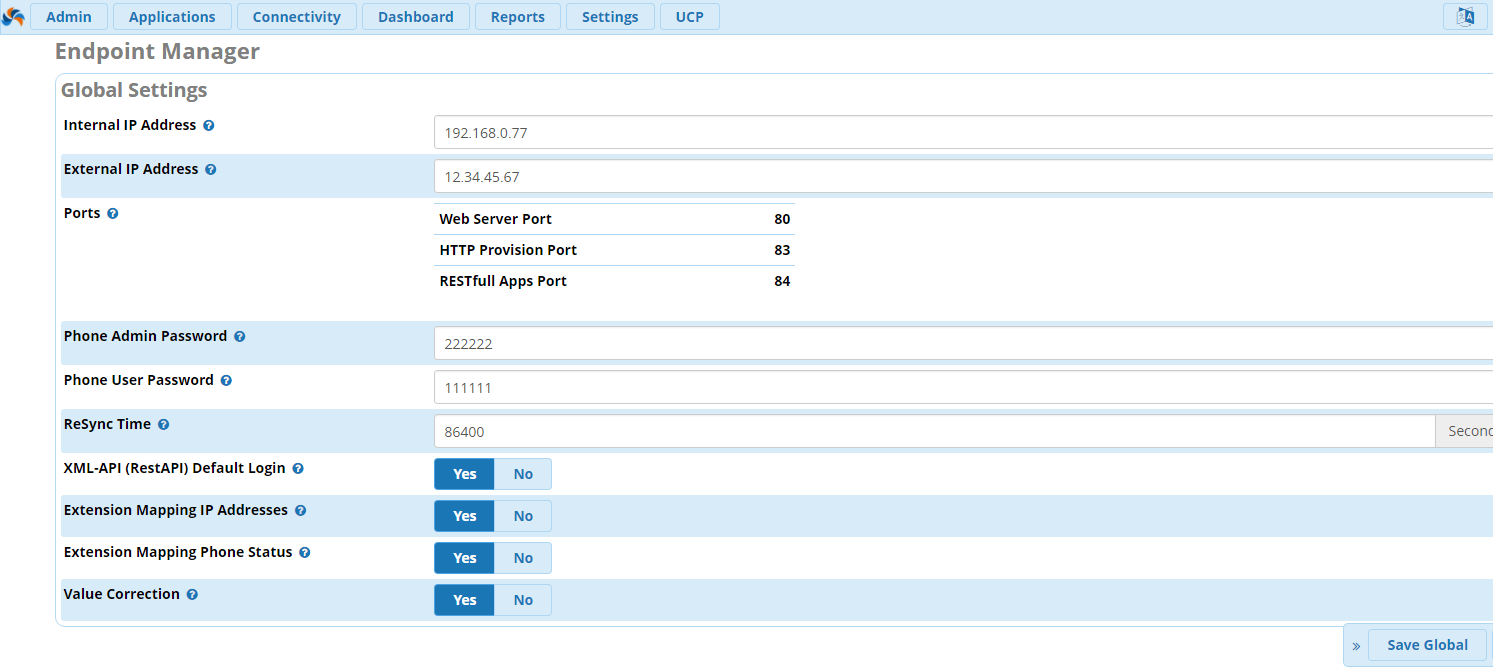Click help icon beside ReSync Time
Viewport: 1493px width, 672px height.
(x=163, y=425)
